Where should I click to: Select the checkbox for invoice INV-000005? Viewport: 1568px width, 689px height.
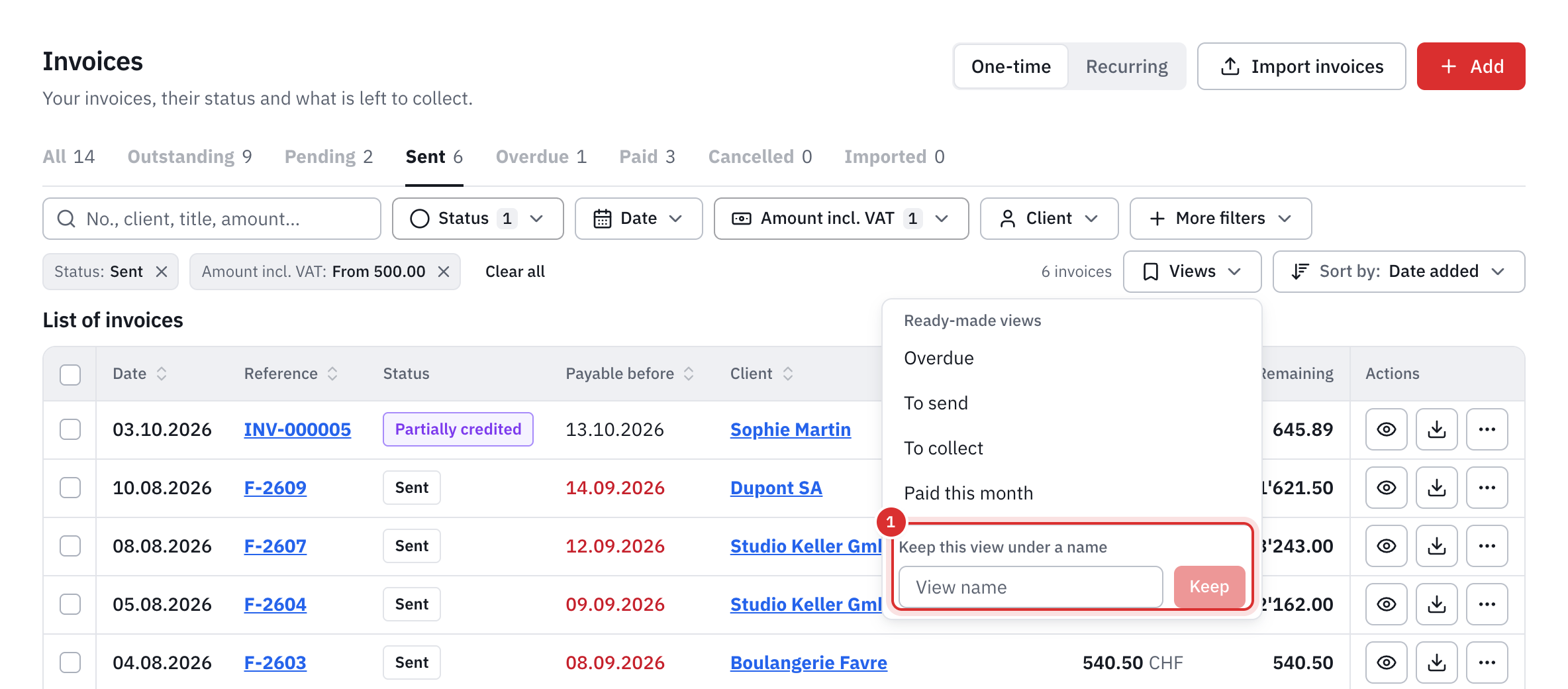coord(70,429)
